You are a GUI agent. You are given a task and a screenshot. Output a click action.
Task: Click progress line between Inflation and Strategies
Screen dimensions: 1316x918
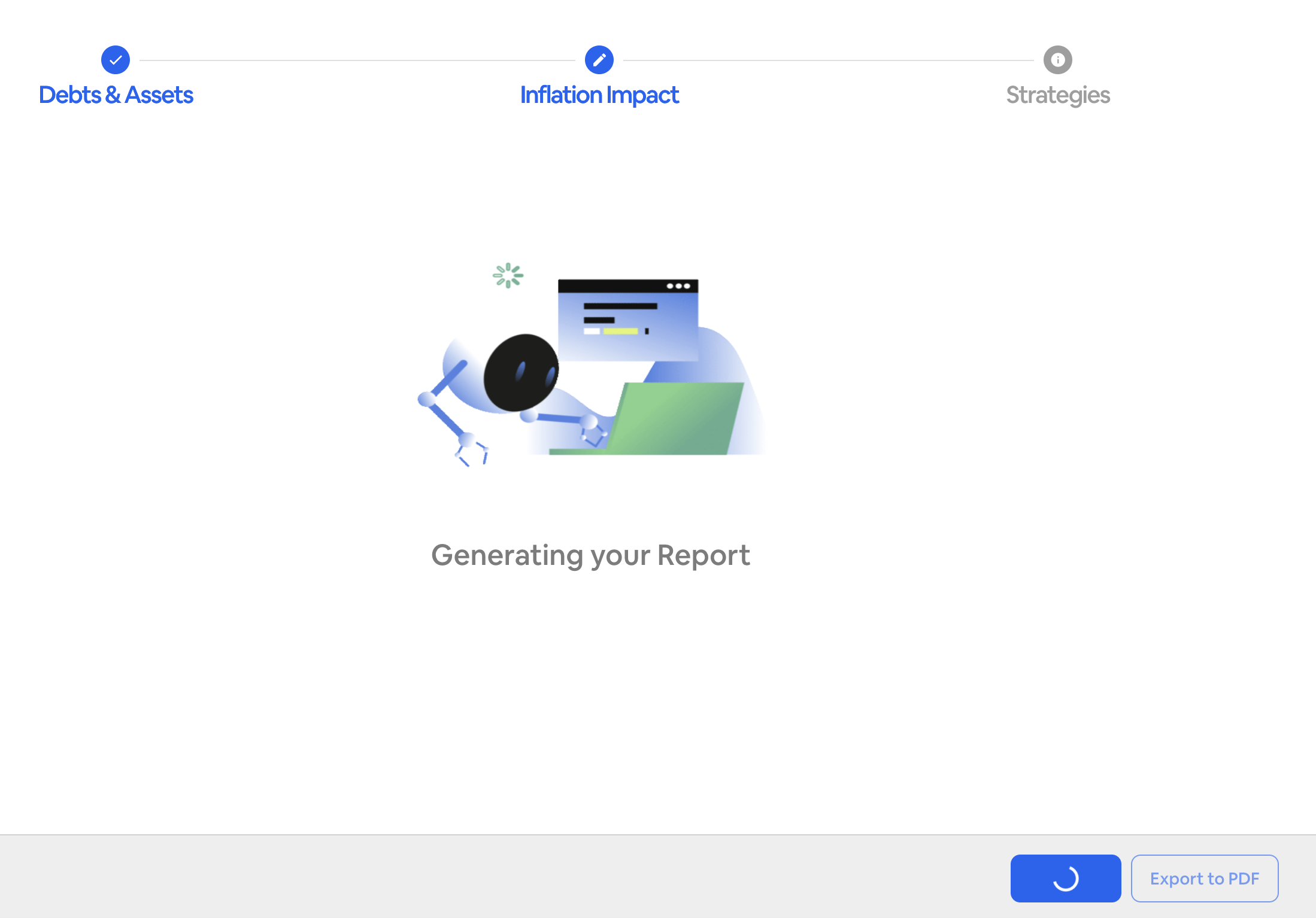pos(828,60)
